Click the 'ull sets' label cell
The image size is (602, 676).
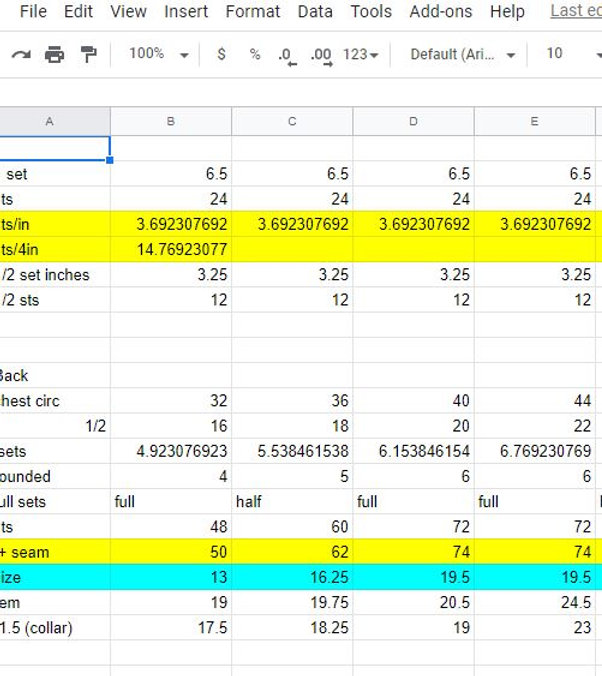click(x=55, y=501)
